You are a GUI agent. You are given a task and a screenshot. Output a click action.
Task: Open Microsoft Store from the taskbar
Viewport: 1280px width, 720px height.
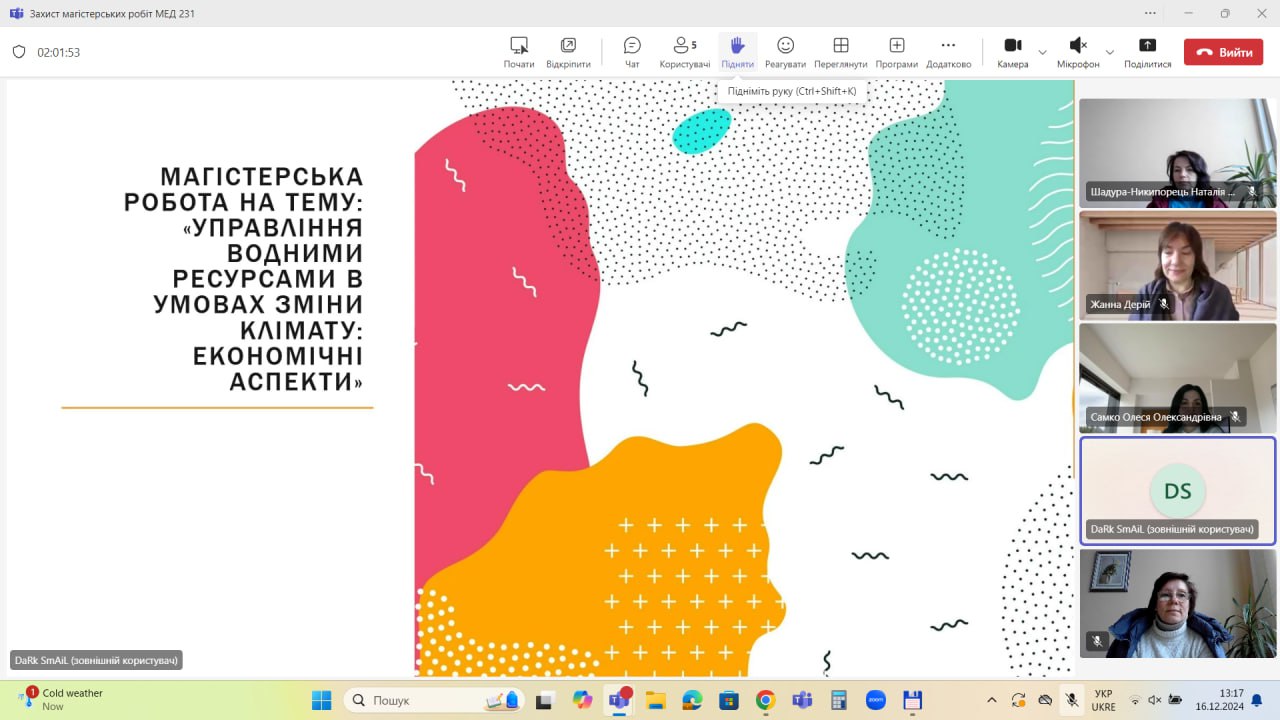click(x=729, y=700)
